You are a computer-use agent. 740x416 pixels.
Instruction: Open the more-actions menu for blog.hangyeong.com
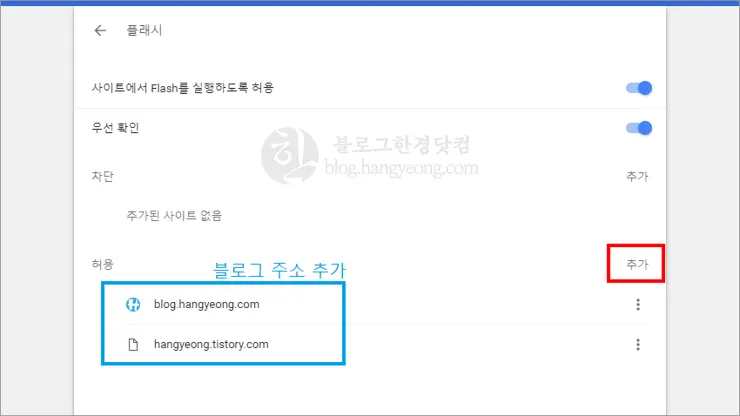pos(638,305)
